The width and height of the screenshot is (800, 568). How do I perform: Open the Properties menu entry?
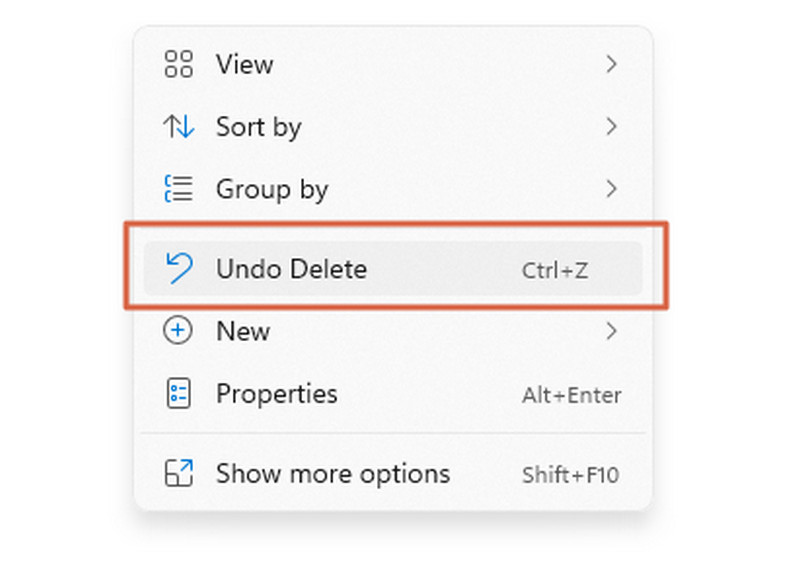pos(393,393)
